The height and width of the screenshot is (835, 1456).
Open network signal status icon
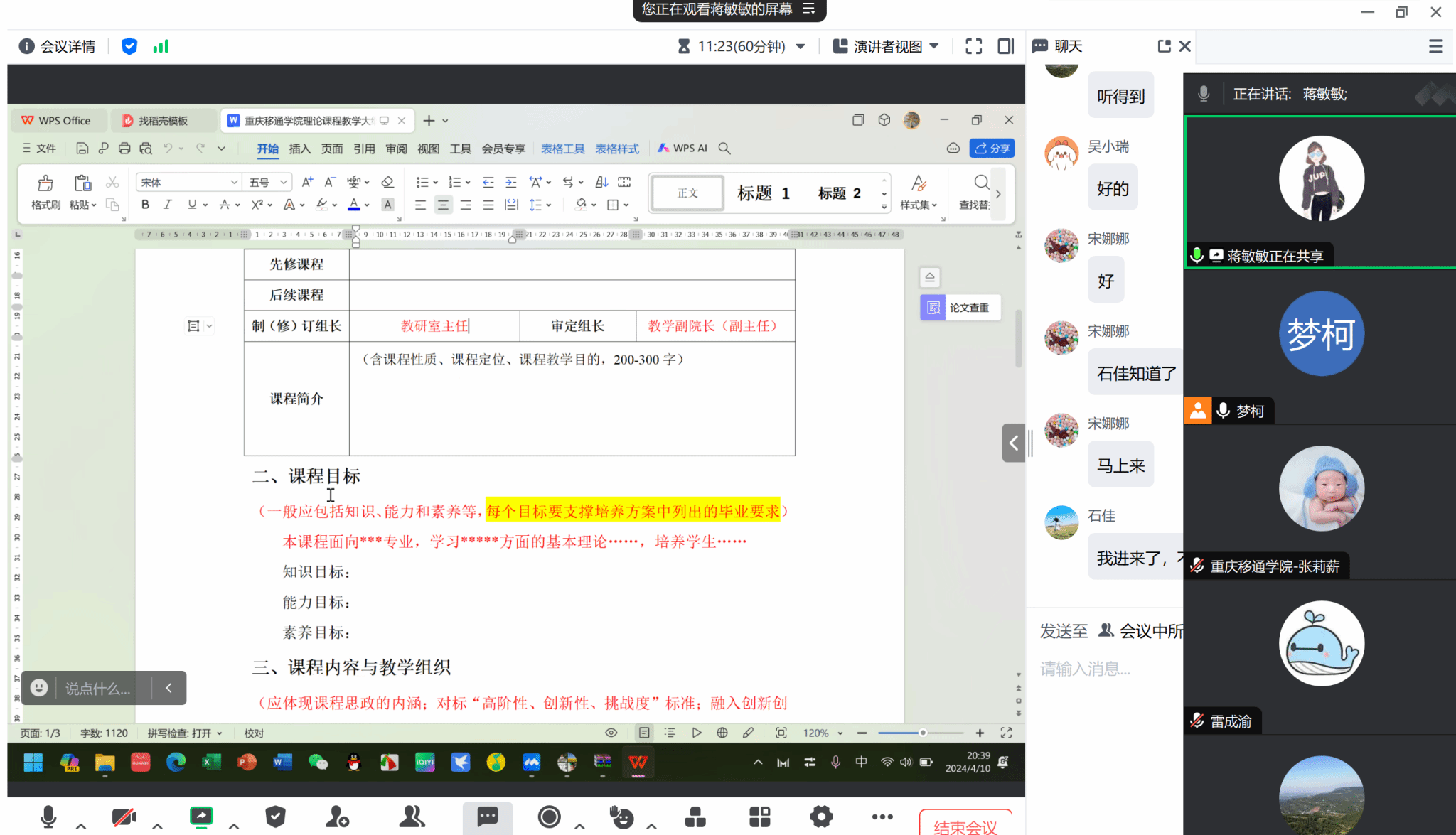(x=161, y=46)
